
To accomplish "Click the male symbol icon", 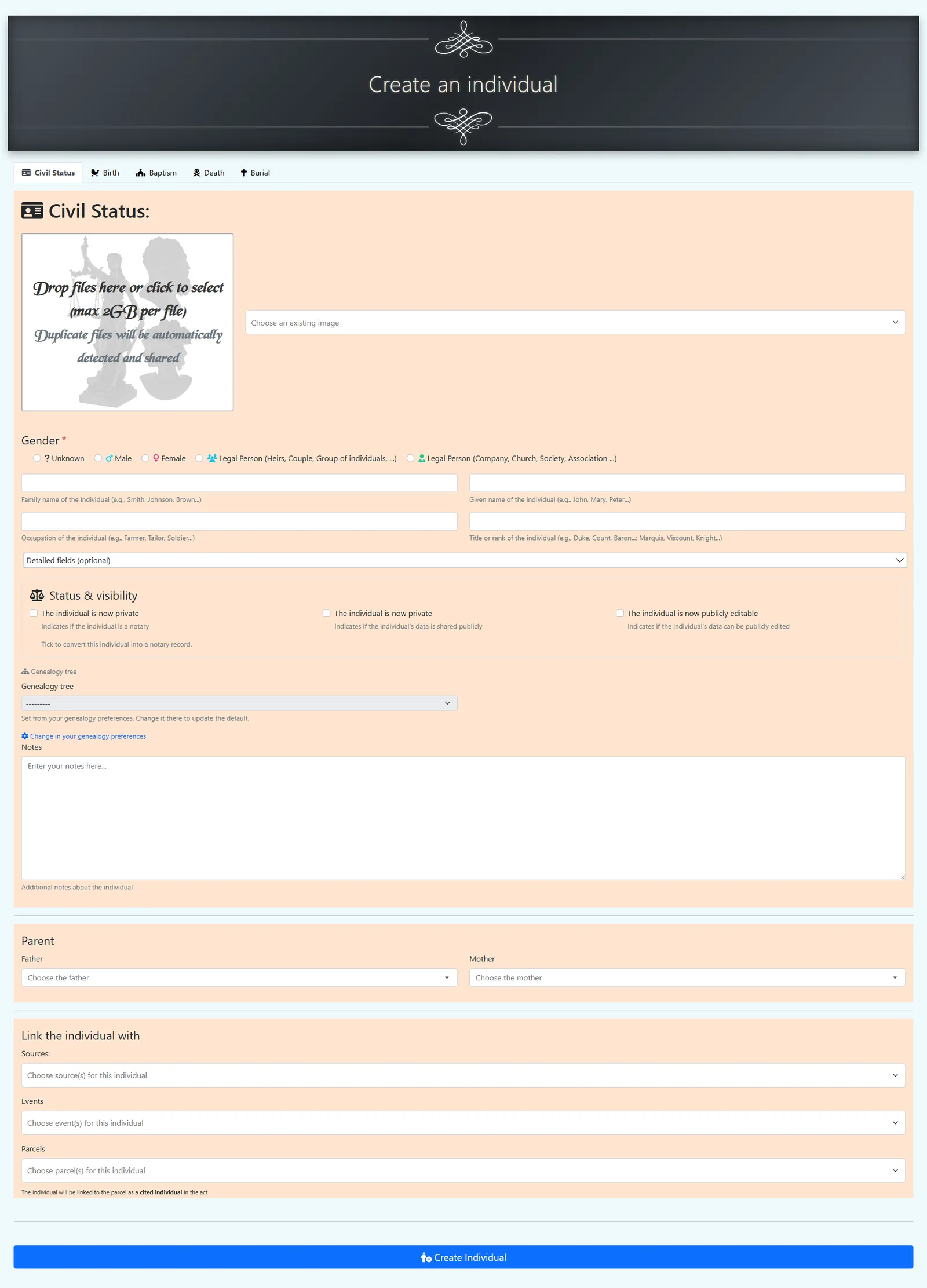I will point(109,458).
